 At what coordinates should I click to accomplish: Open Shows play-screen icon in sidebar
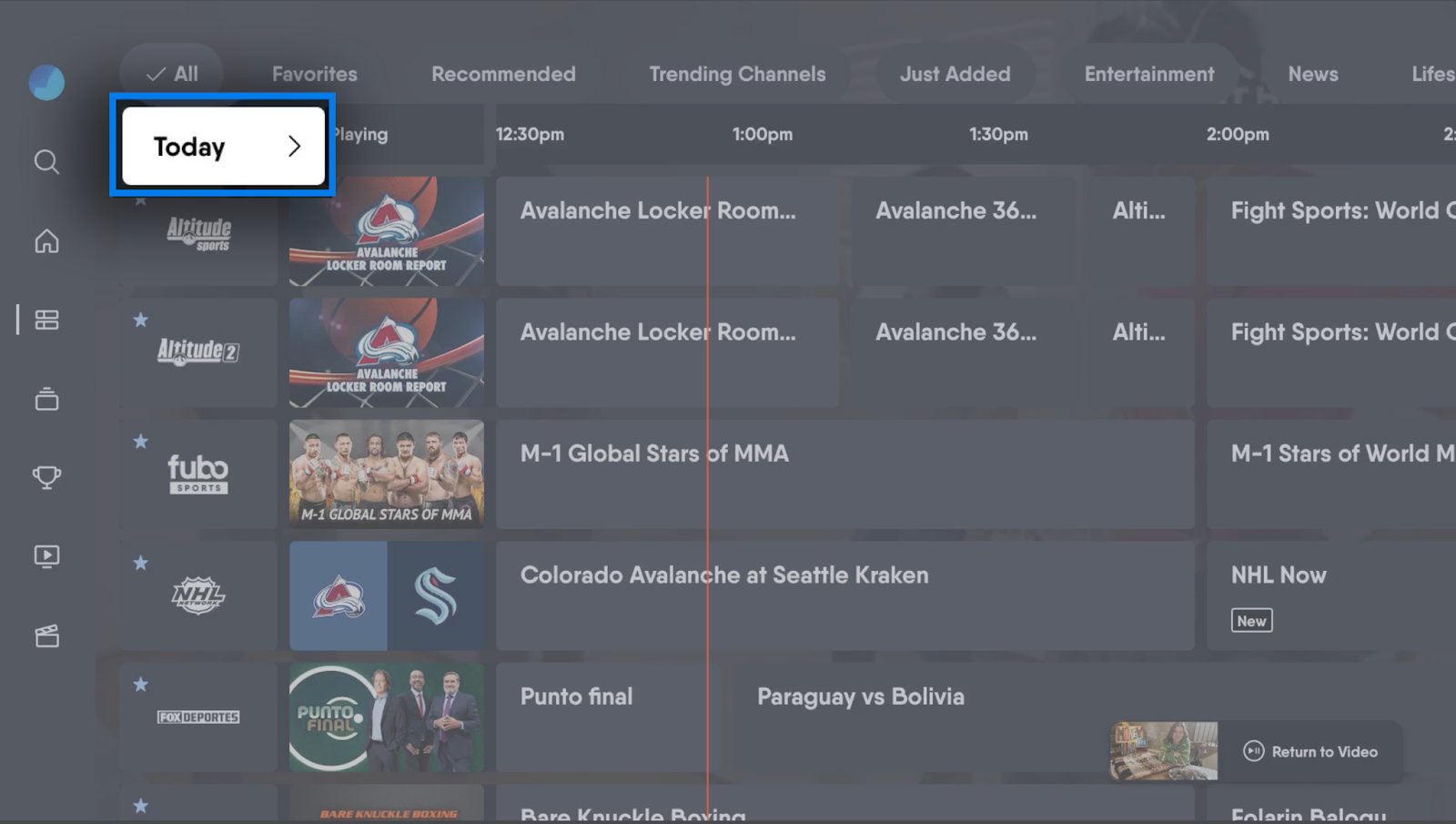(x=46, y=556)
